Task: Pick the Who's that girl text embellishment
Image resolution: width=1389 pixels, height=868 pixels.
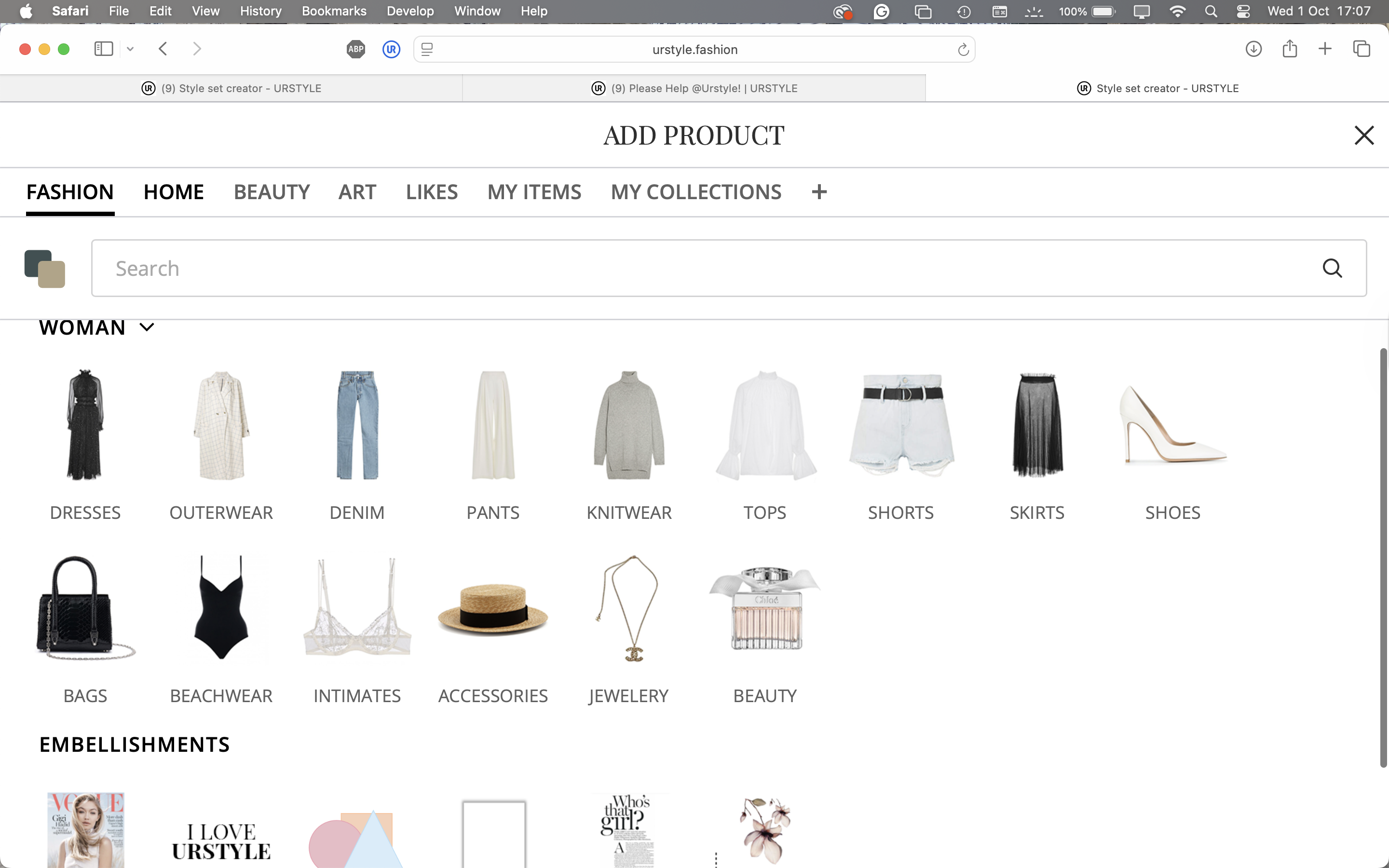Action: [629, 830]
